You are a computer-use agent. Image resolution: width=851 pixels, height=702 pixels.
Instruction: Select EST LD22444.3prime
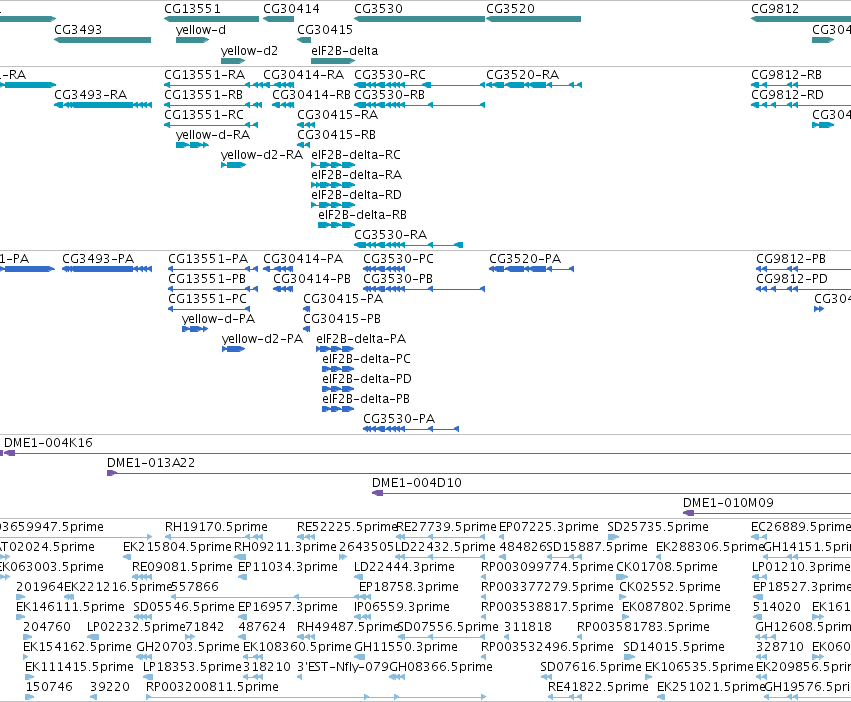coord(404,567)
